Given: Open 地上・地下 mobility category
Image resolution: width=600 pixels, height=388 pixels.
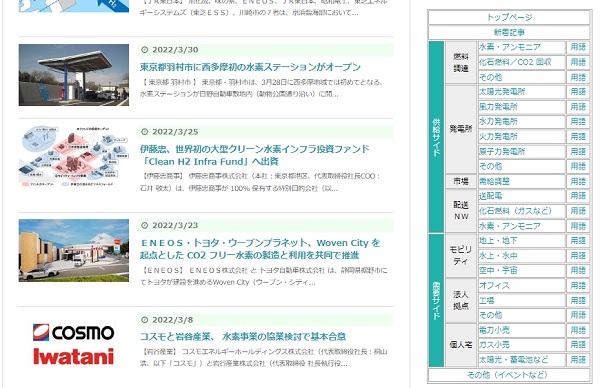Looking at the screenshot, I should [x=498, y=241].
